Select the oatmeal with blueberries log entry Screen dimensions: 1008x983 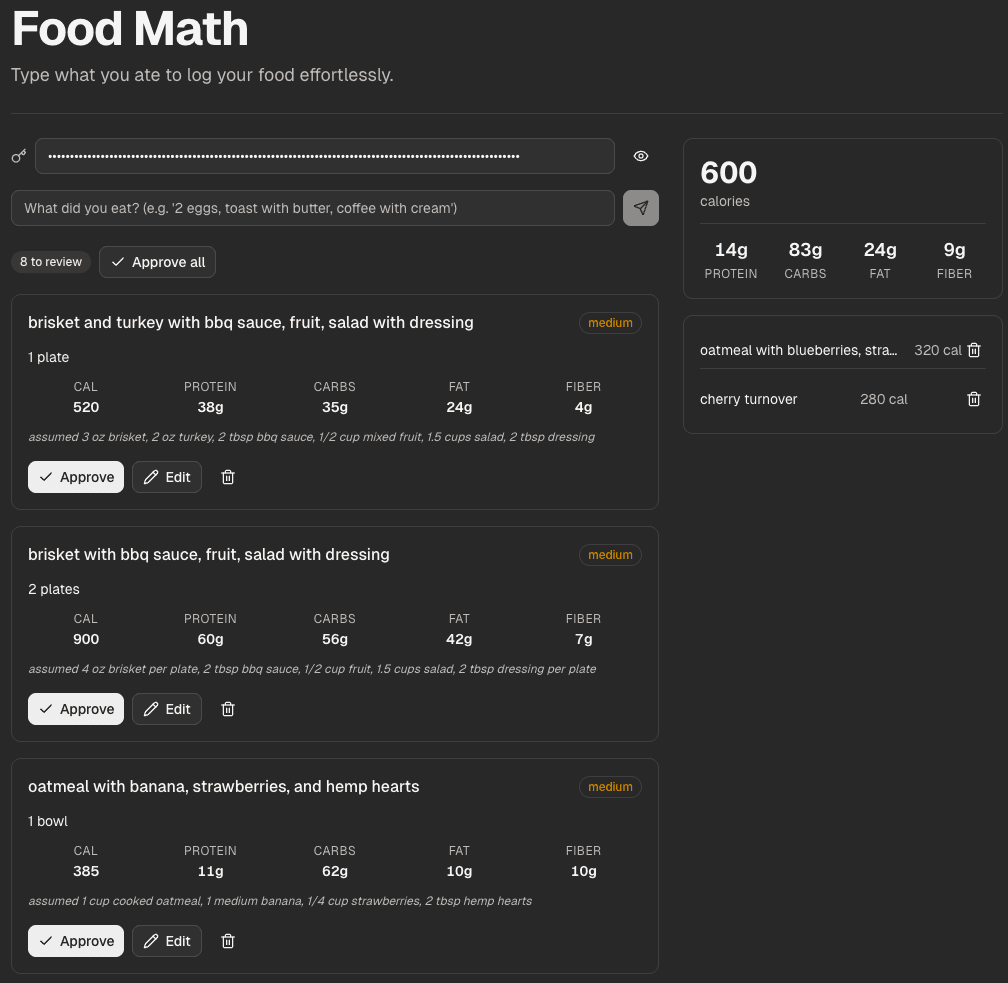[x=843, y=350]
